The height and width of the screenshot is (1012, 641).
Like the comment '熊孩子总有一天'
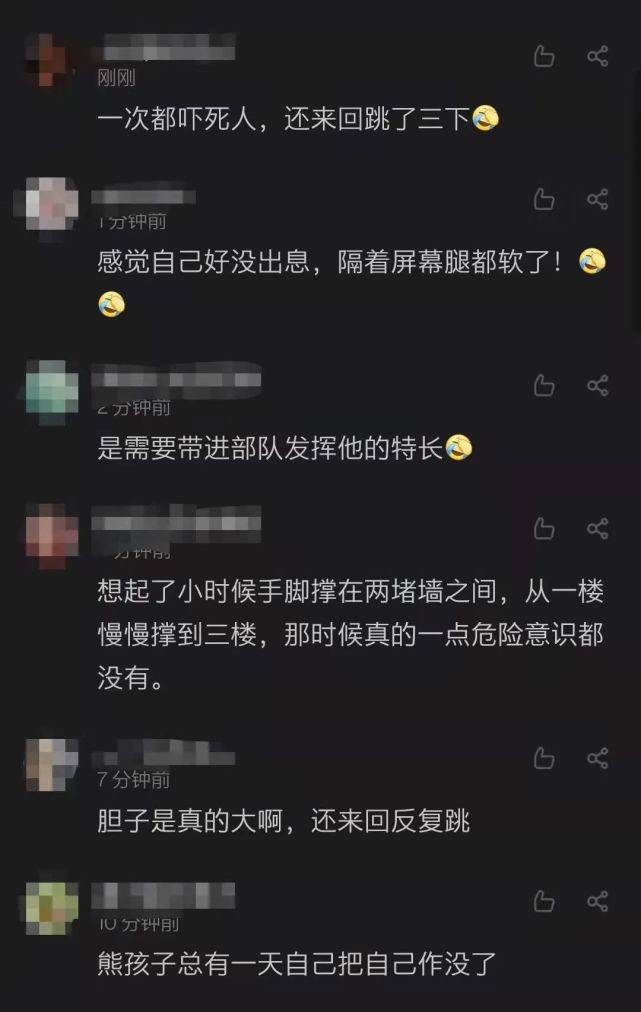[x=544, y=901]
